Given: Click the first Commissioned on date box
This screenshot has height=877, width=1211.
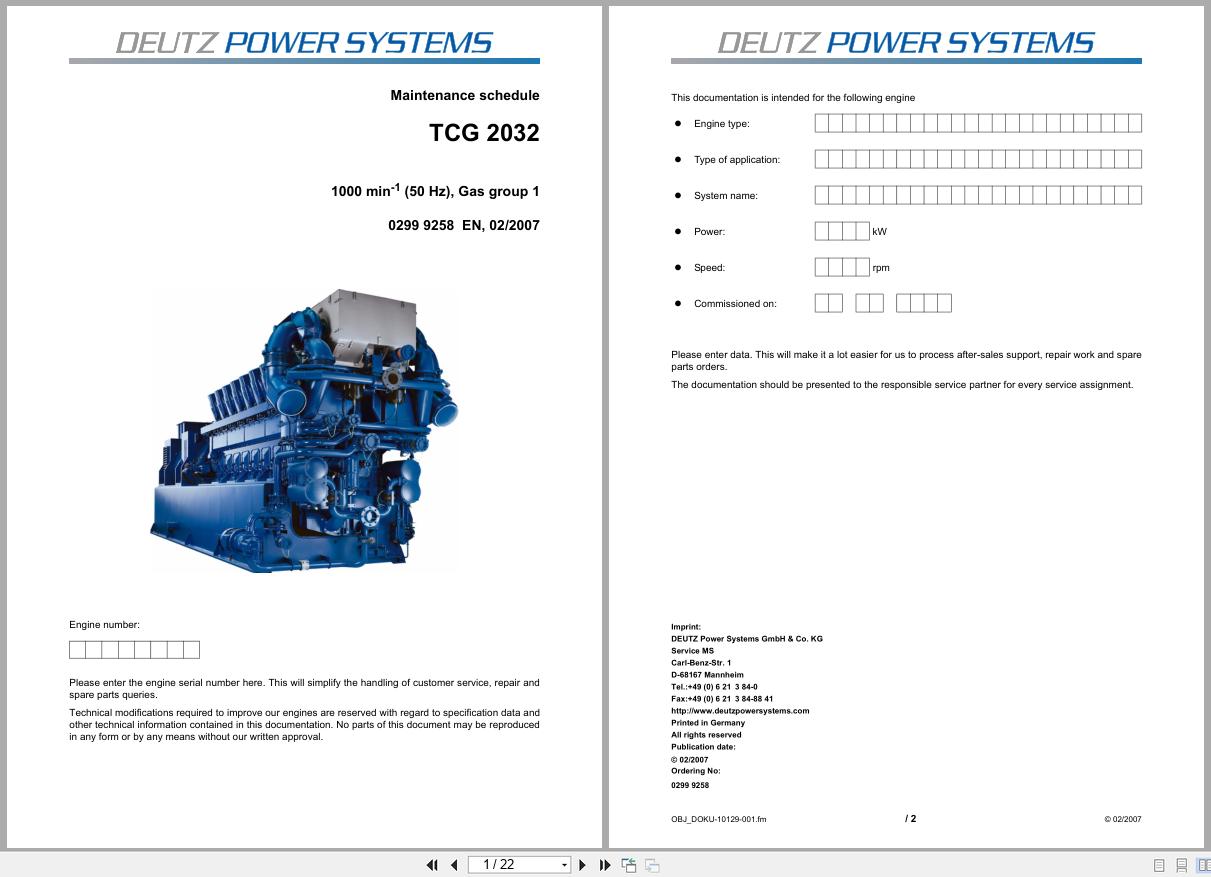Looking at the screenshot, I should (822, 303).
